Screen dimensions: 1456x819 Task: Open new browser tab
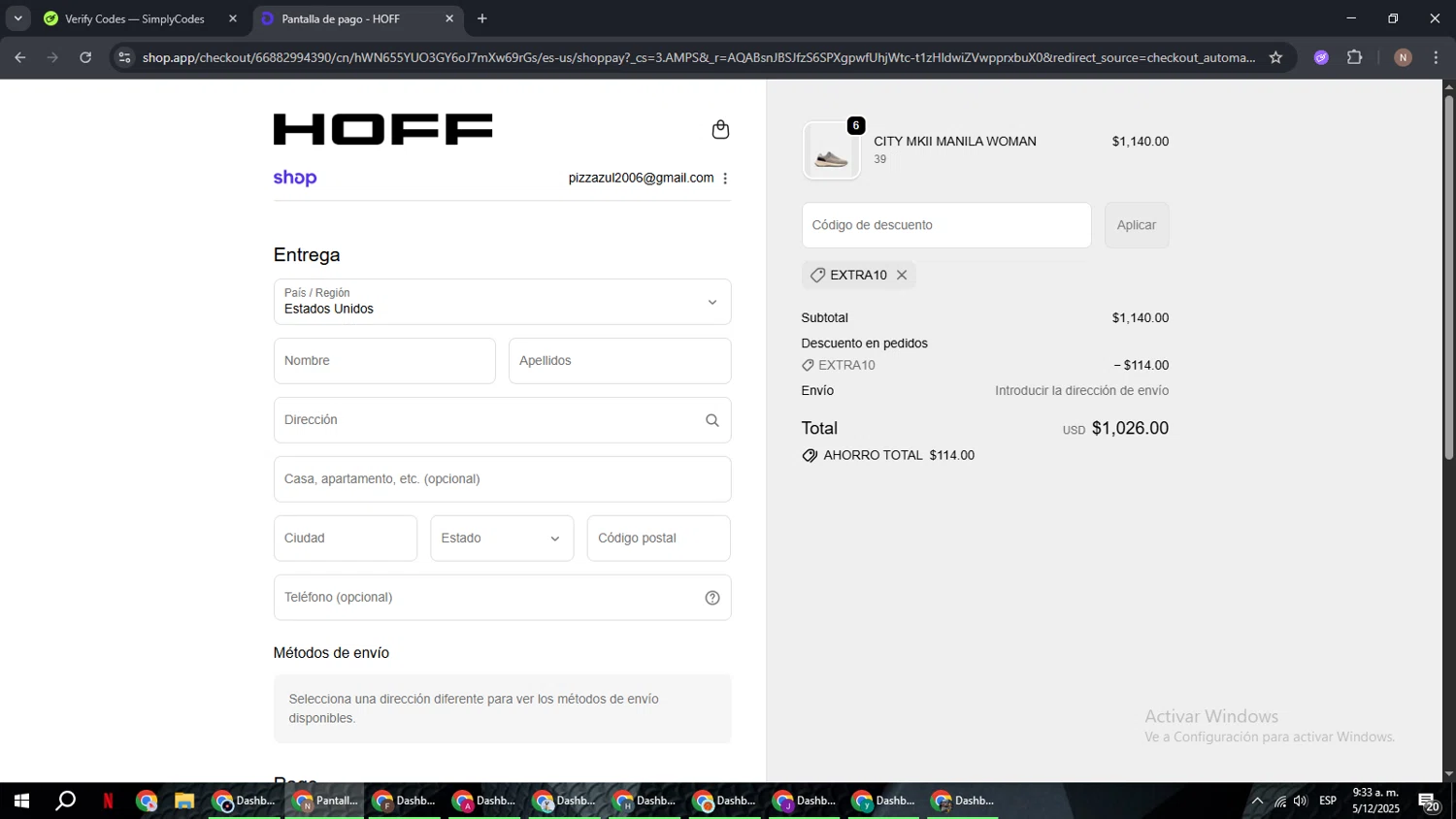(x=482, y=18)
